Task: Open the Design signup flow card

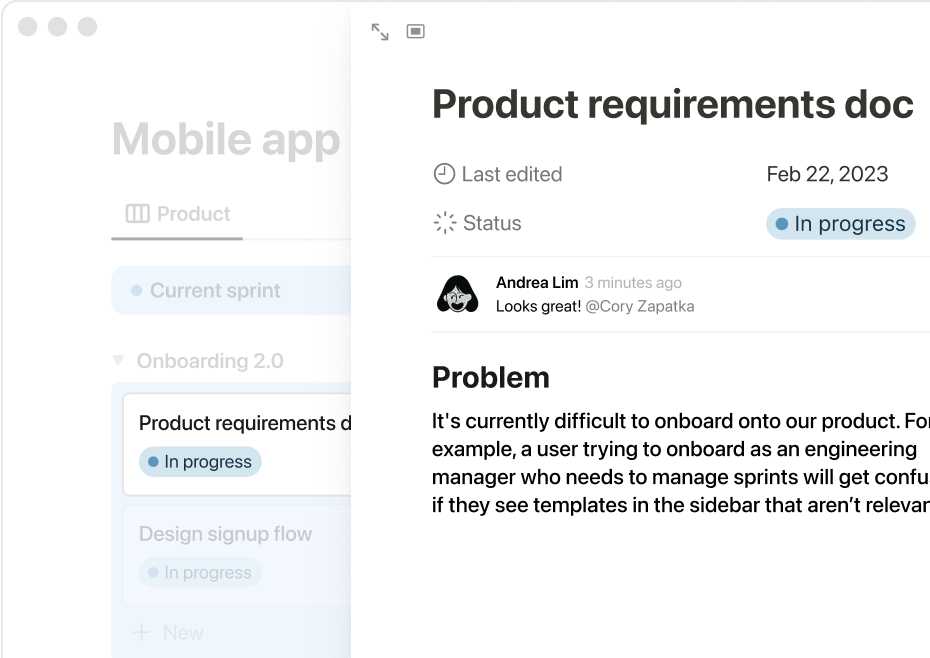Action: pyautogui.click(x=226, y=534)
